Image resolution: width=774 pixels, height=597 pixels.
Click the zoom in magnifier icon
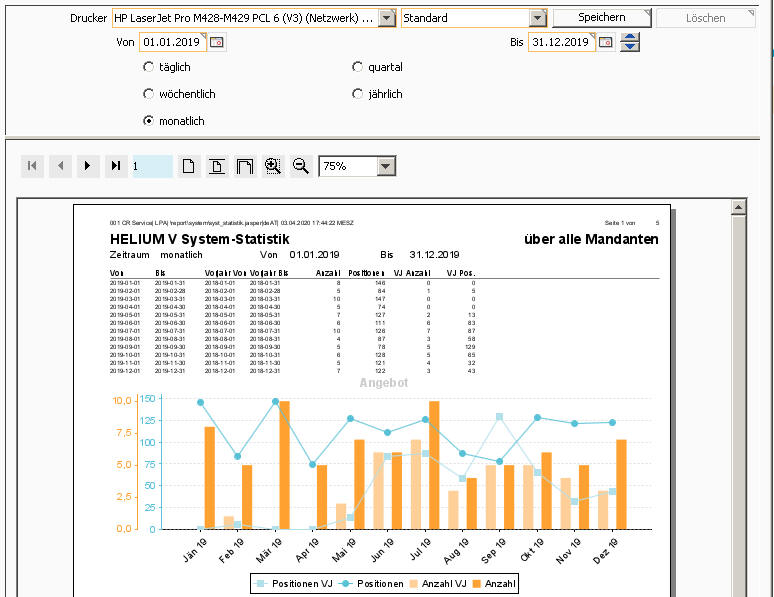point(272,166)
